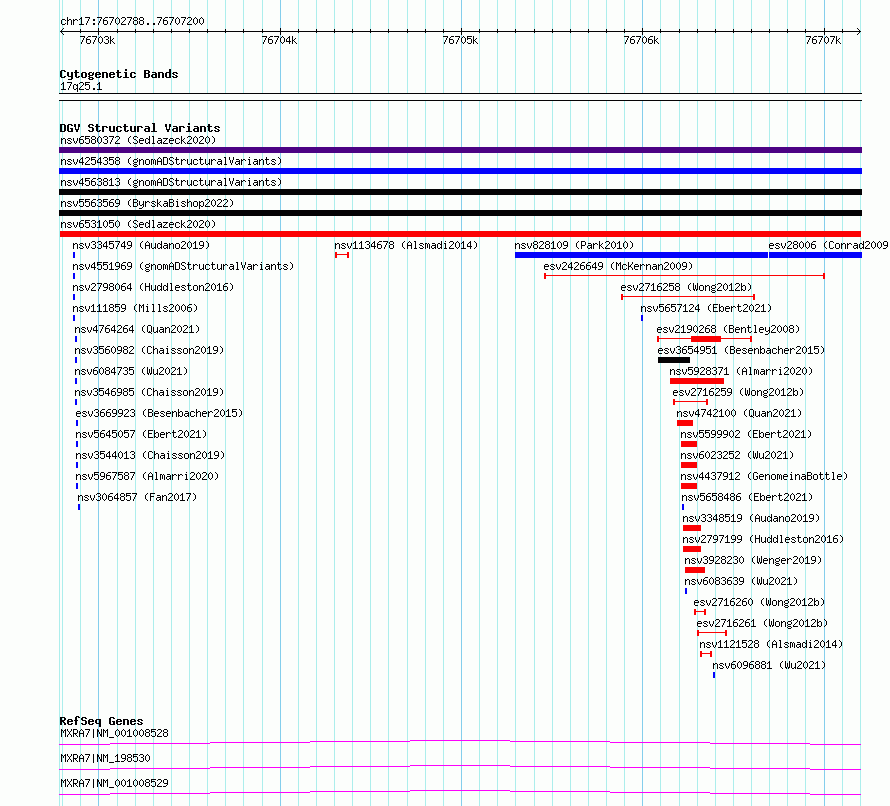Image resolution: width=890 pixels, height=806 pixels.
Task: Select the chr17:76702788..76707200 region label
Action: click(x=132, y=22)
